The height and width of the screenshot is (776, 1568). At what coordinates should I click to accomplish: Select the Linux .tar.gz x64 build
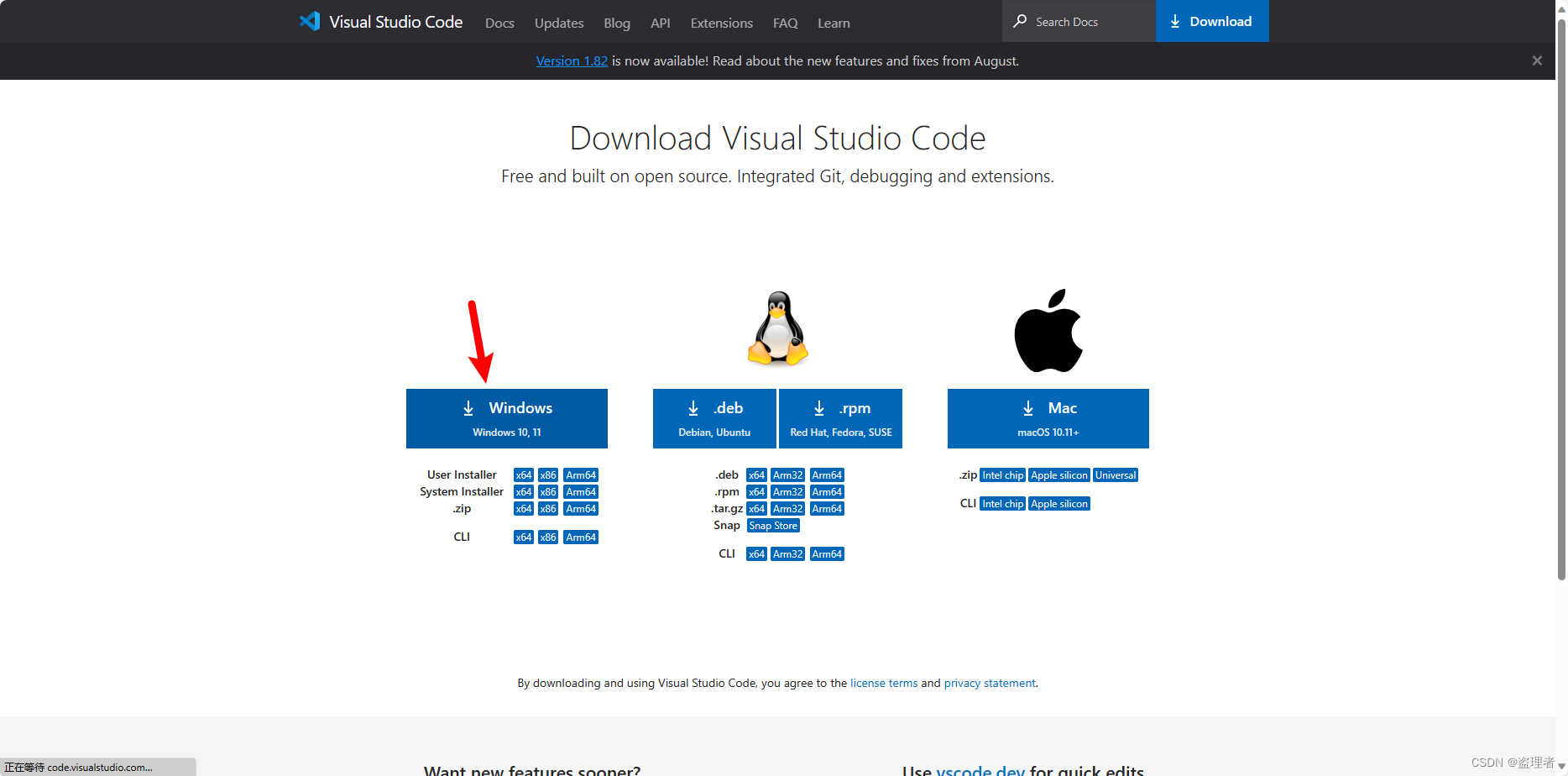(x=756, y=509)
